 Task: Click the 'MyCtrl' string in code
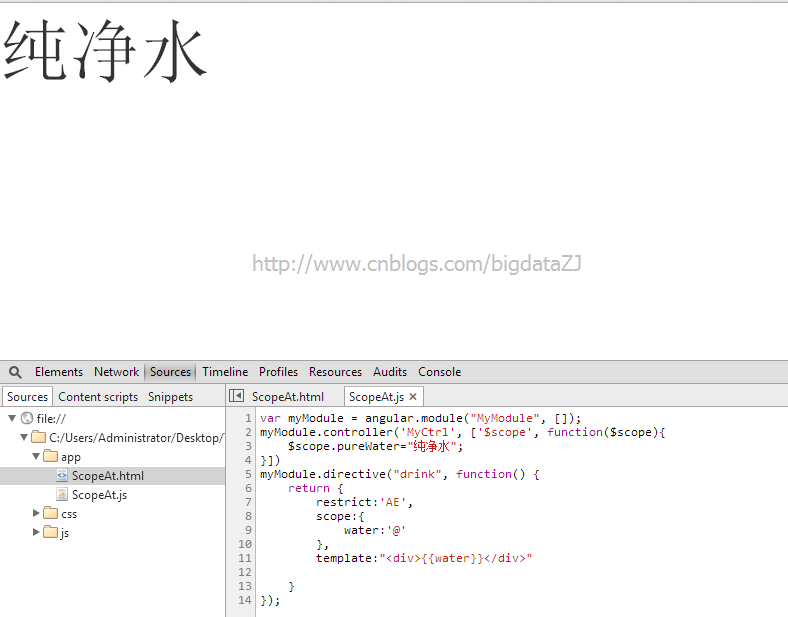pos(427,432)
